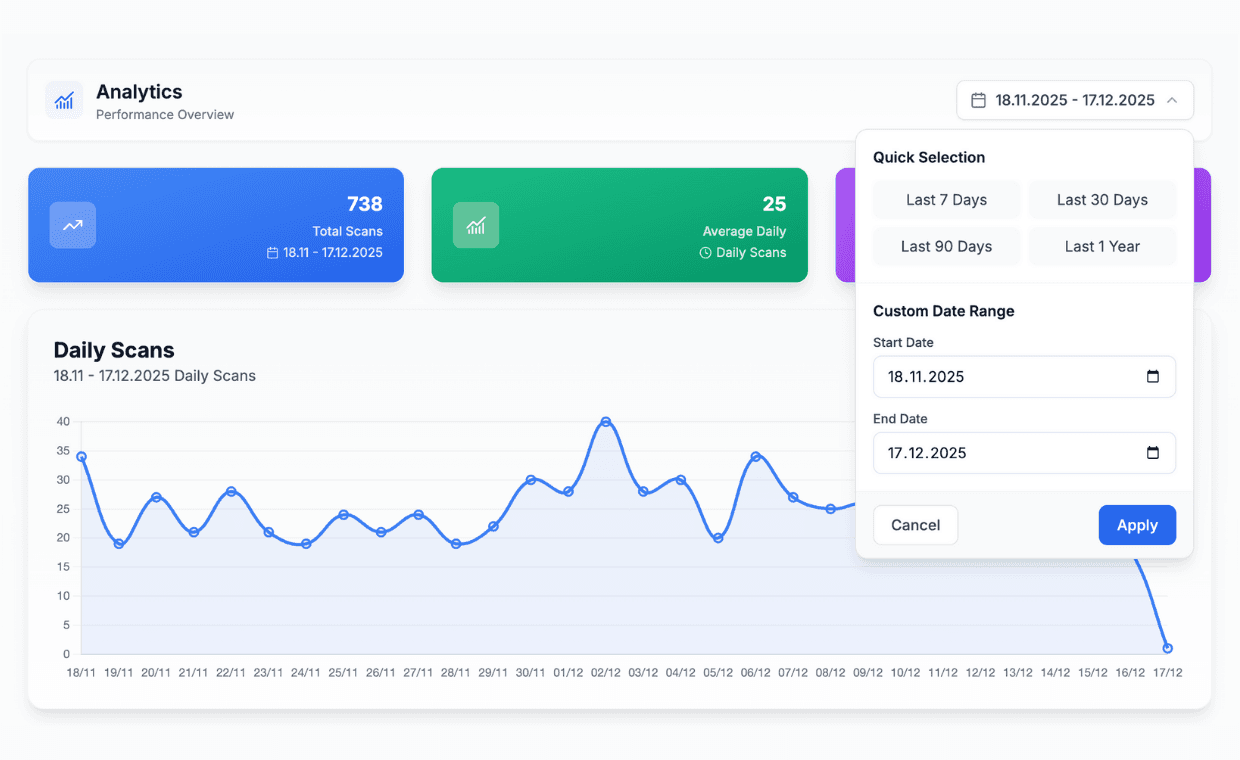Viewport: 1240px width, 760px height.
Task: Click the Quick Selection heading
Action: pos(929,157)
